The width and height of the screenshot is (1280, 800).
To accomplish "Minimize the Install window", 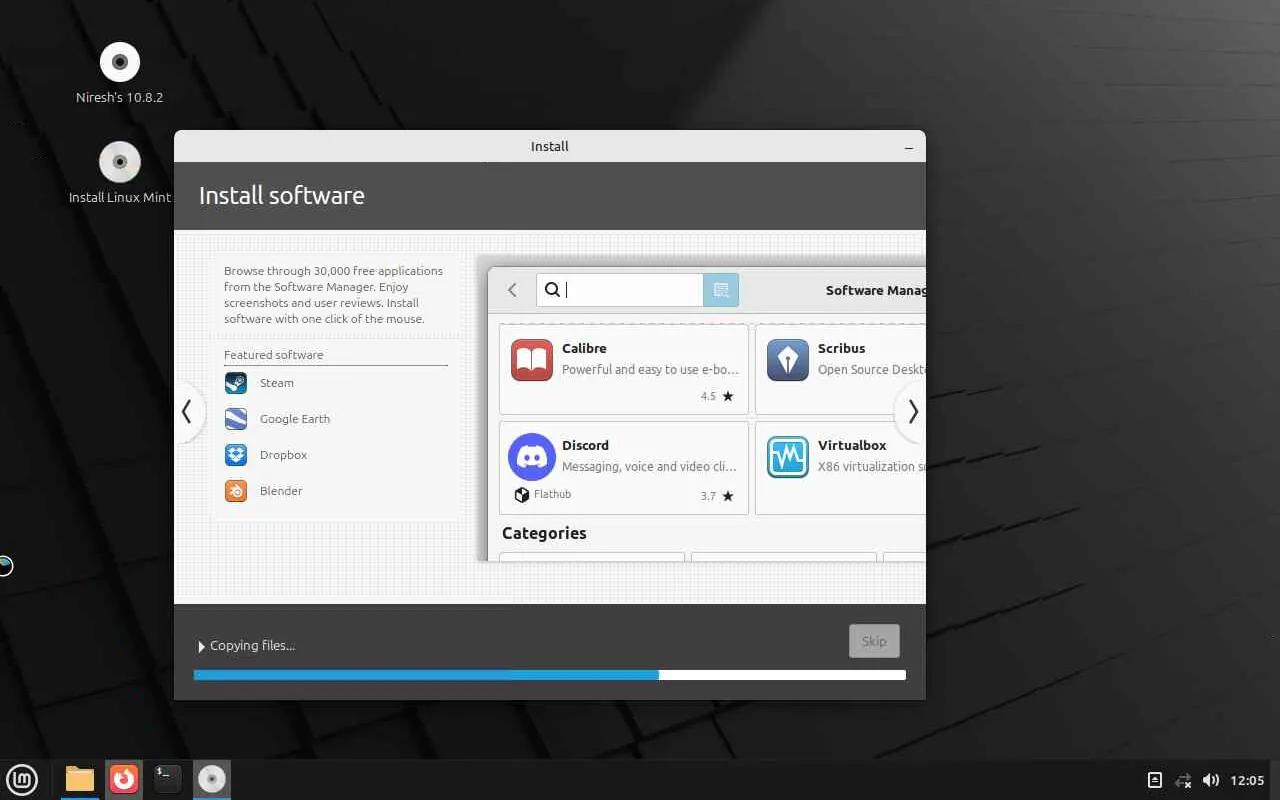I will click(x=909, y=147).
